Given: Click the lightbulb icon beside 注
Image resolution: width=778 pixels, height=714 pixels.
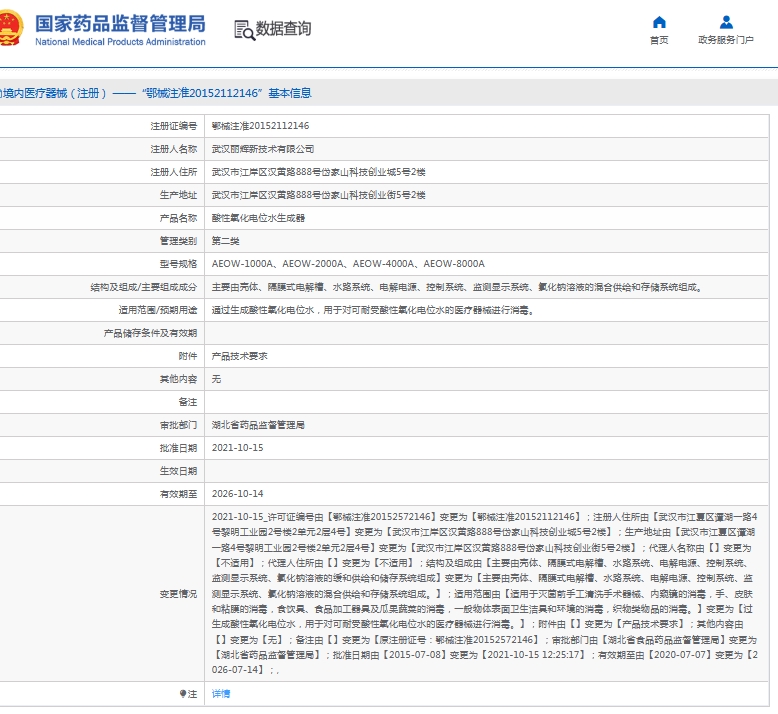Looking at the screenshot, I should pos(183,693).
